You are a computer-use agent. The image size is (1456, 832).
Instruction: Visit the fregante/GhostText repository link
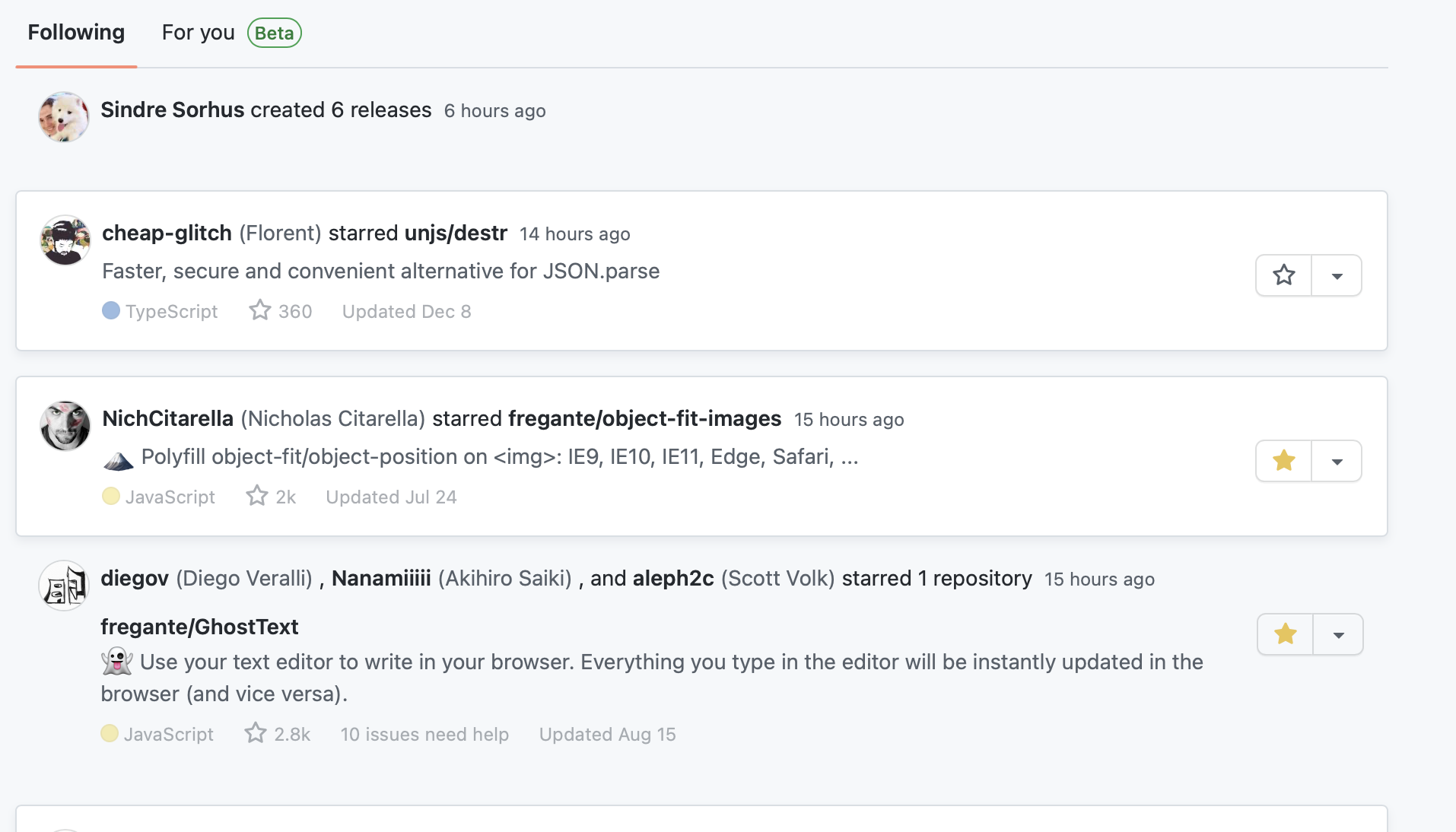[199, 626]
